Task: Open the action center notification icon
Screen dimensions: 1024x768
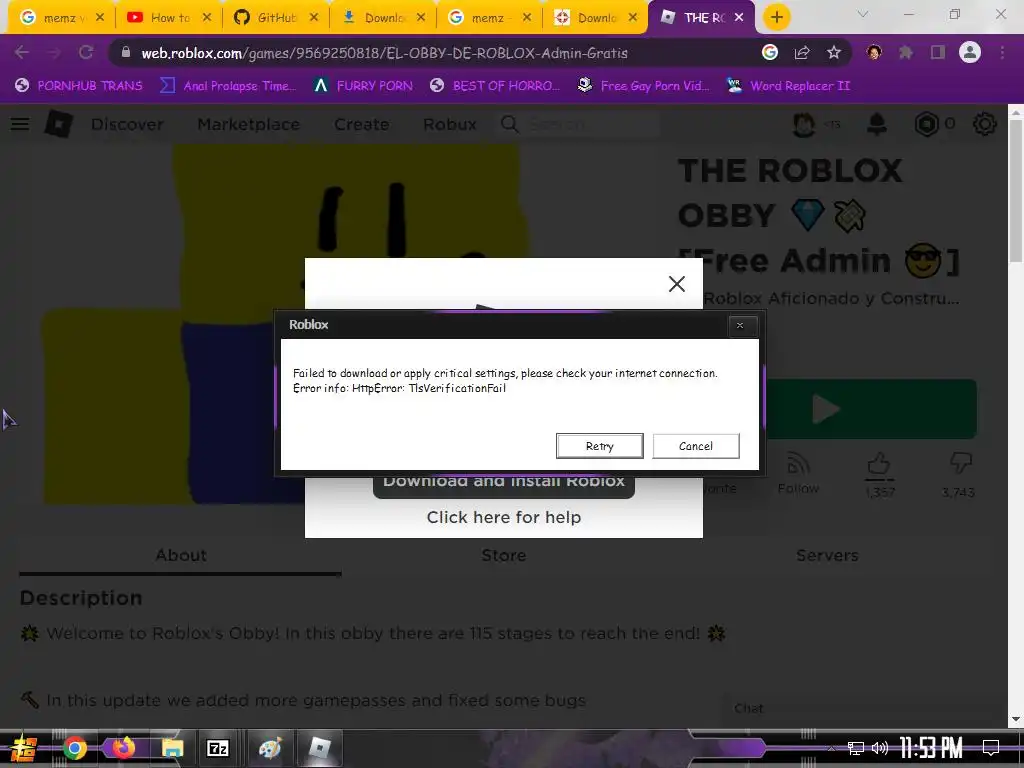Action: click(991, 748)
